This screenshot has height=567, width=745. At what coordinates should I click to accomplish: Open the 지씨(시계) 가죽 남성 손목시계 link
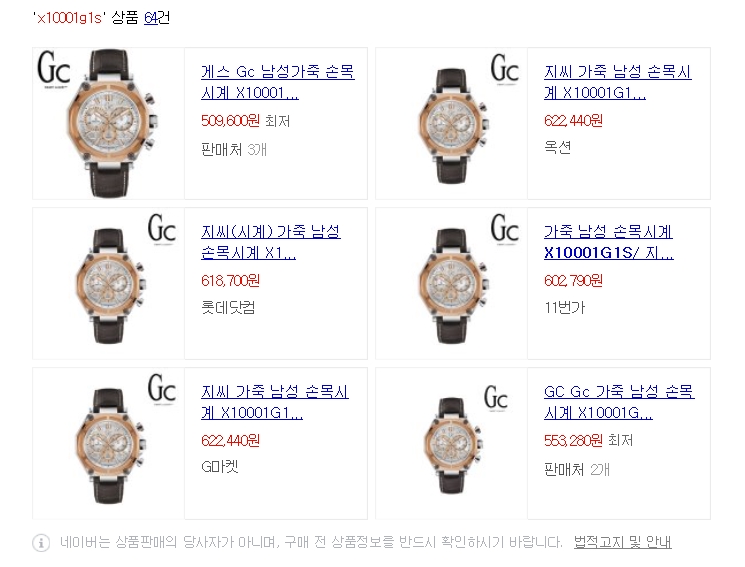(x=271, y=242)
